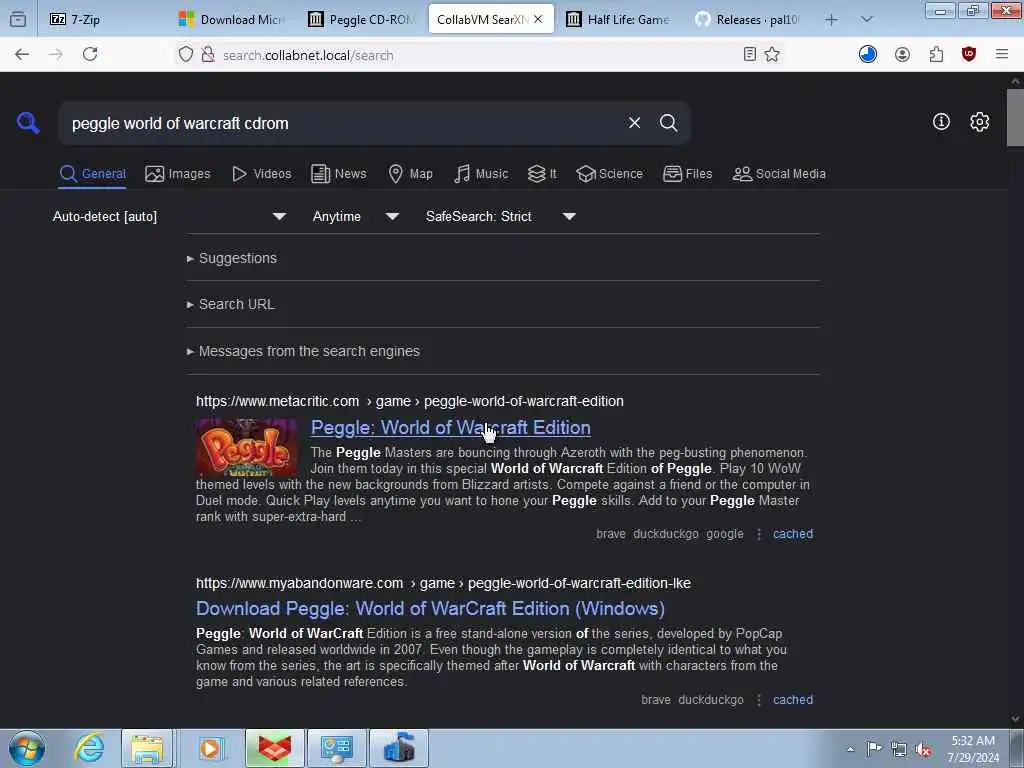1024x768 pixels.
Task: Select the Science search category
Action: click(x=610, y=174)
